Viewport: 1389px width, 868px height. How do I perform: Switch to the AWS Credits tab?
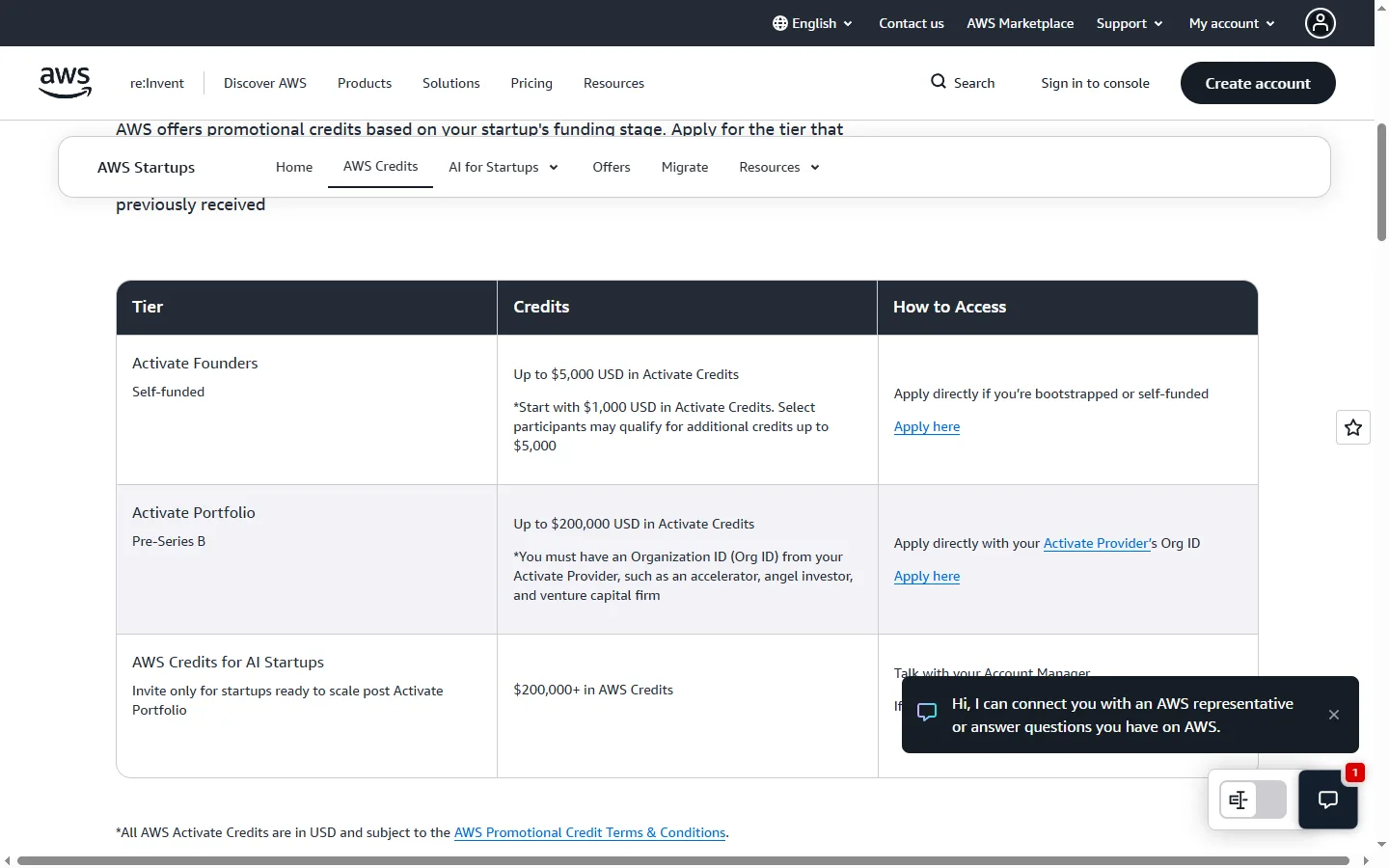pos(381,166)
